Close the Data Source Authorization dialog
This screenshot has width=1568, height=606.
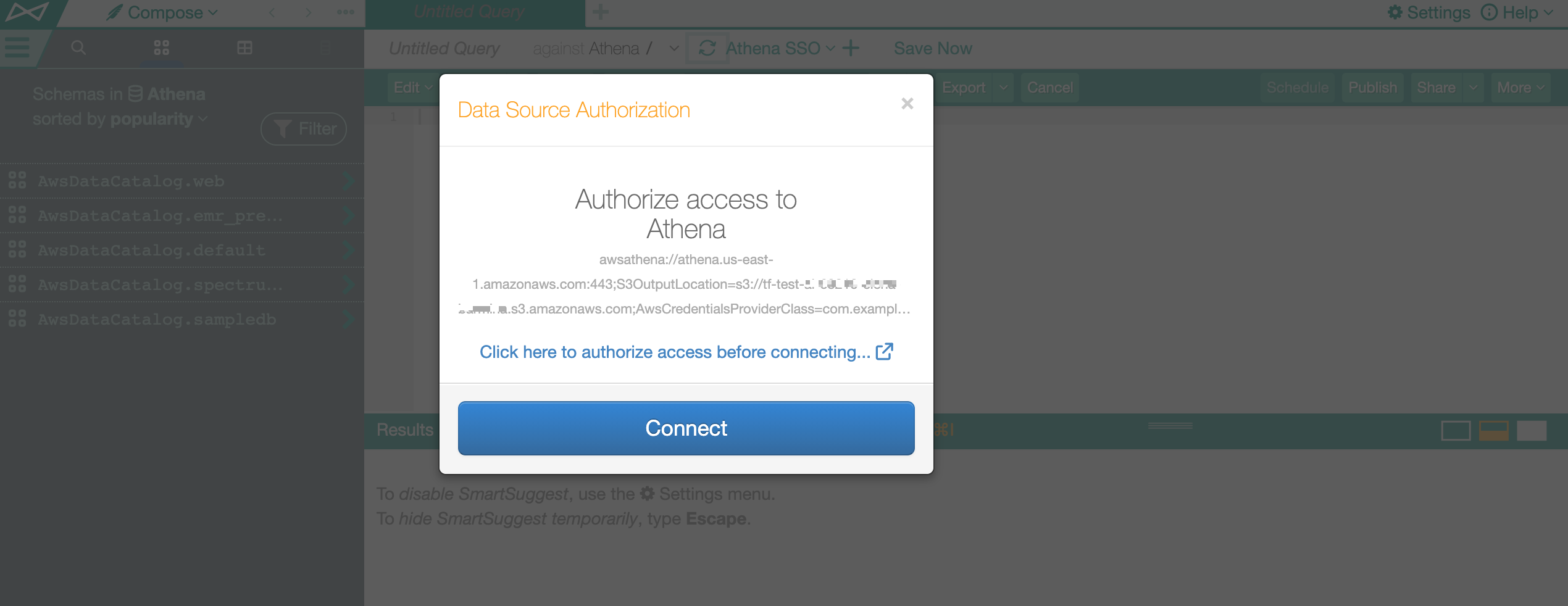click(x=907, y=104)
